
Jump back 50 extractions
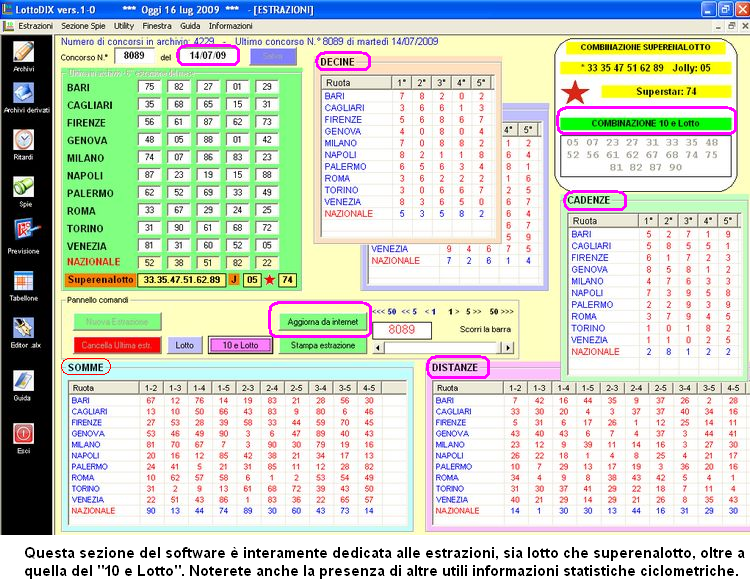385,312
